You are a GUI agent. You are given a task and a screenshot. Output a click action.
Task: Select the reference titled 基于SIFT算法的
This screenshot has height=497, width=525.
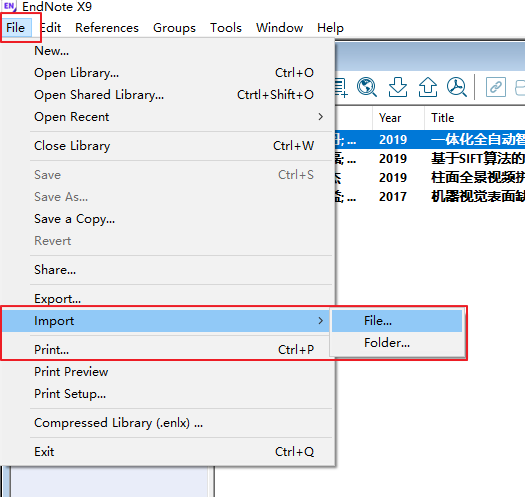tap(430, 158)
